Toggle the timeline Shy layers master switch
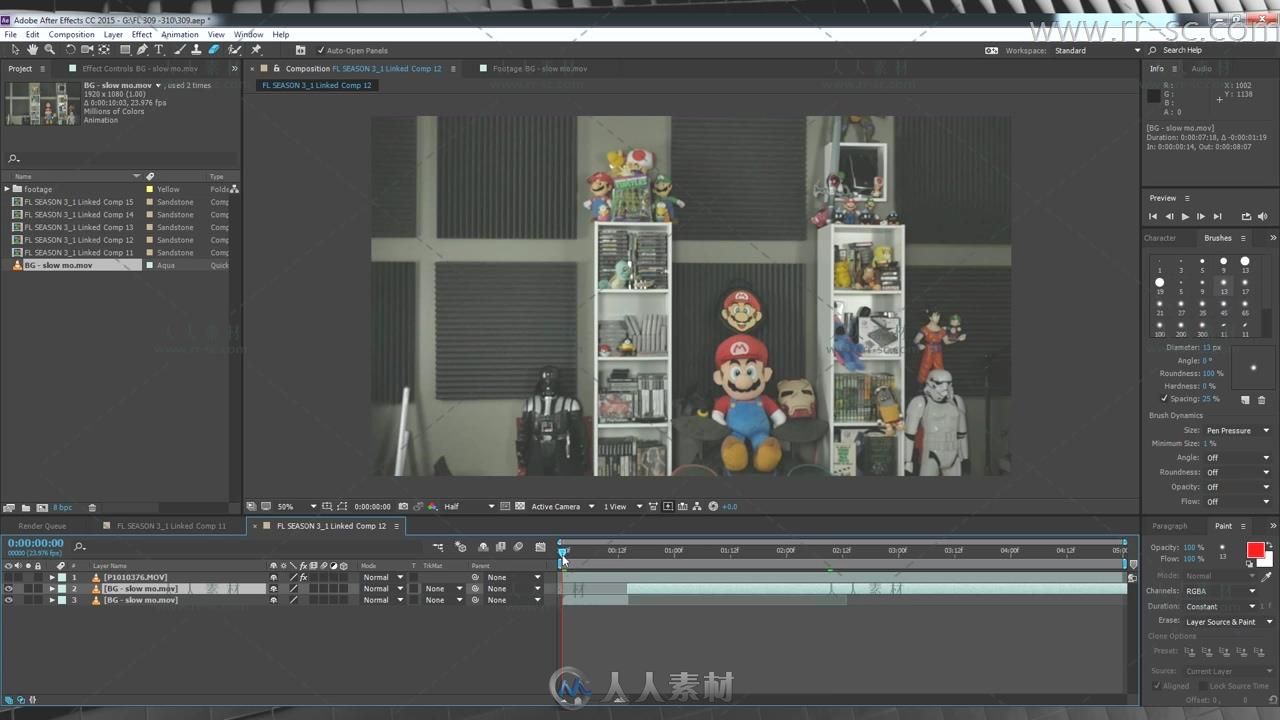This screenshot has height=720, width=1280. (x=483, y=547)
